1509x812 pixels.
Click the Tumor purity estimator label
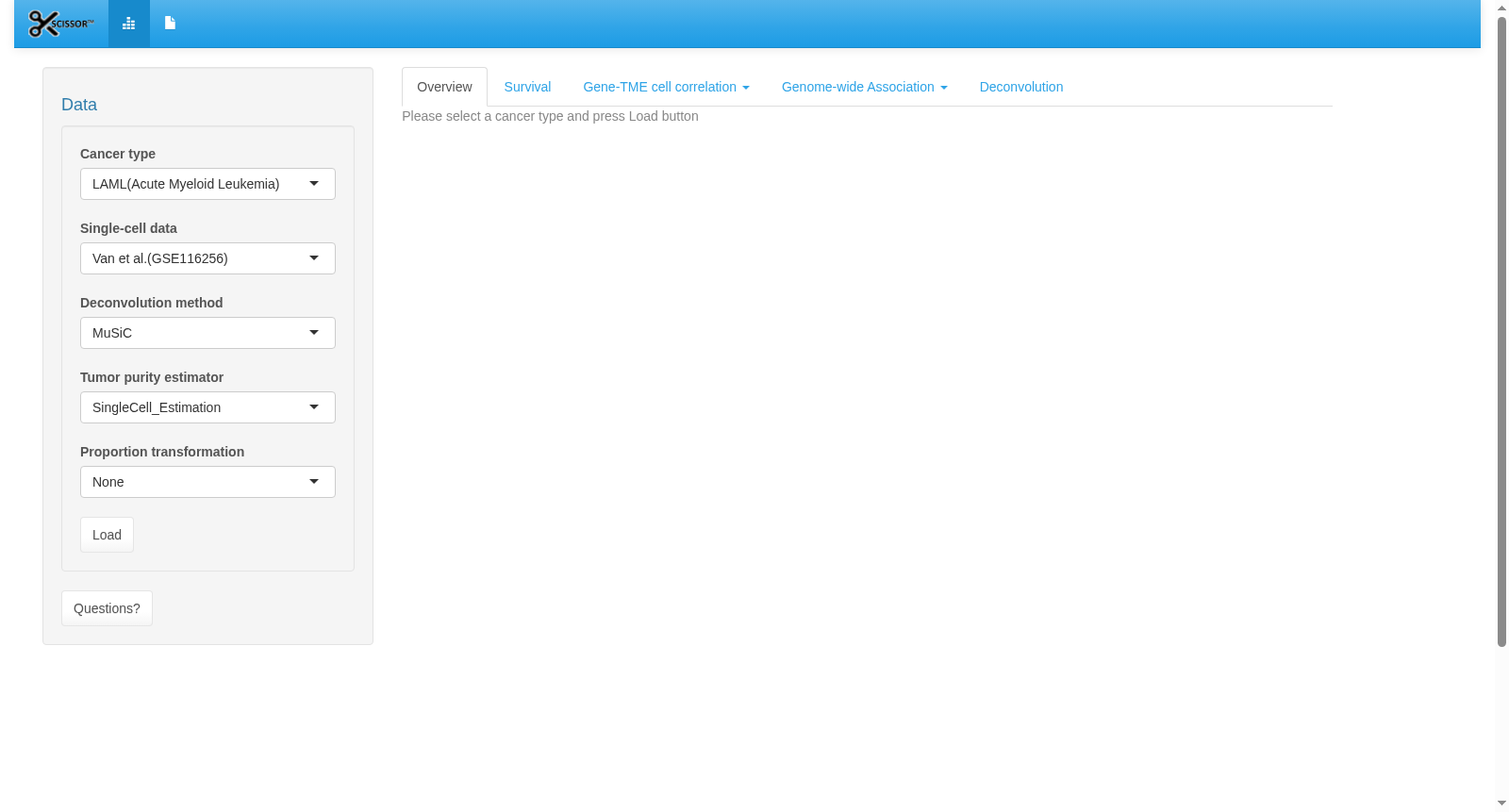point(152,377)
